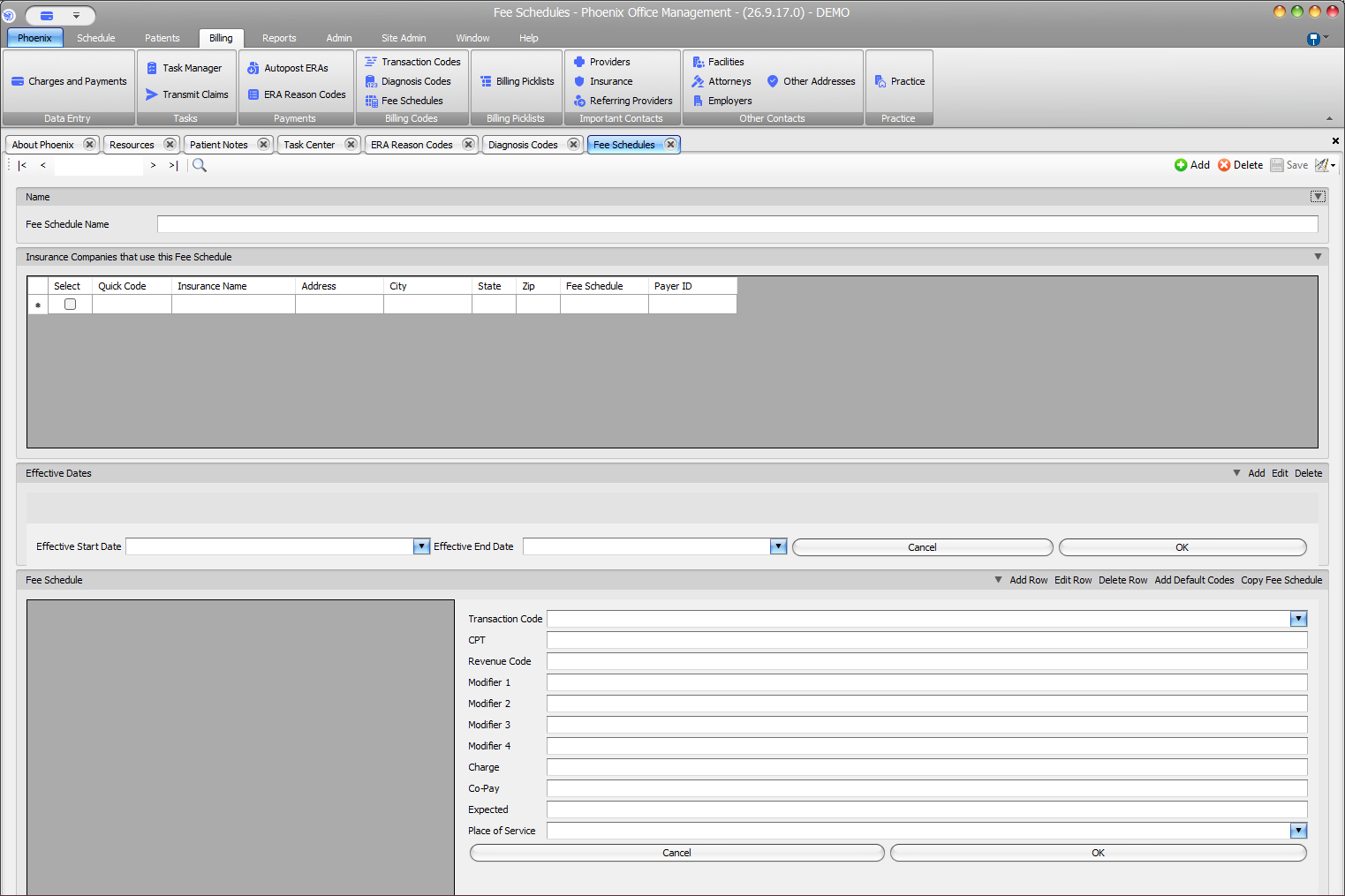Open Effective Start Date dropdown
The image size is (1345, 896).
(421, 546)
